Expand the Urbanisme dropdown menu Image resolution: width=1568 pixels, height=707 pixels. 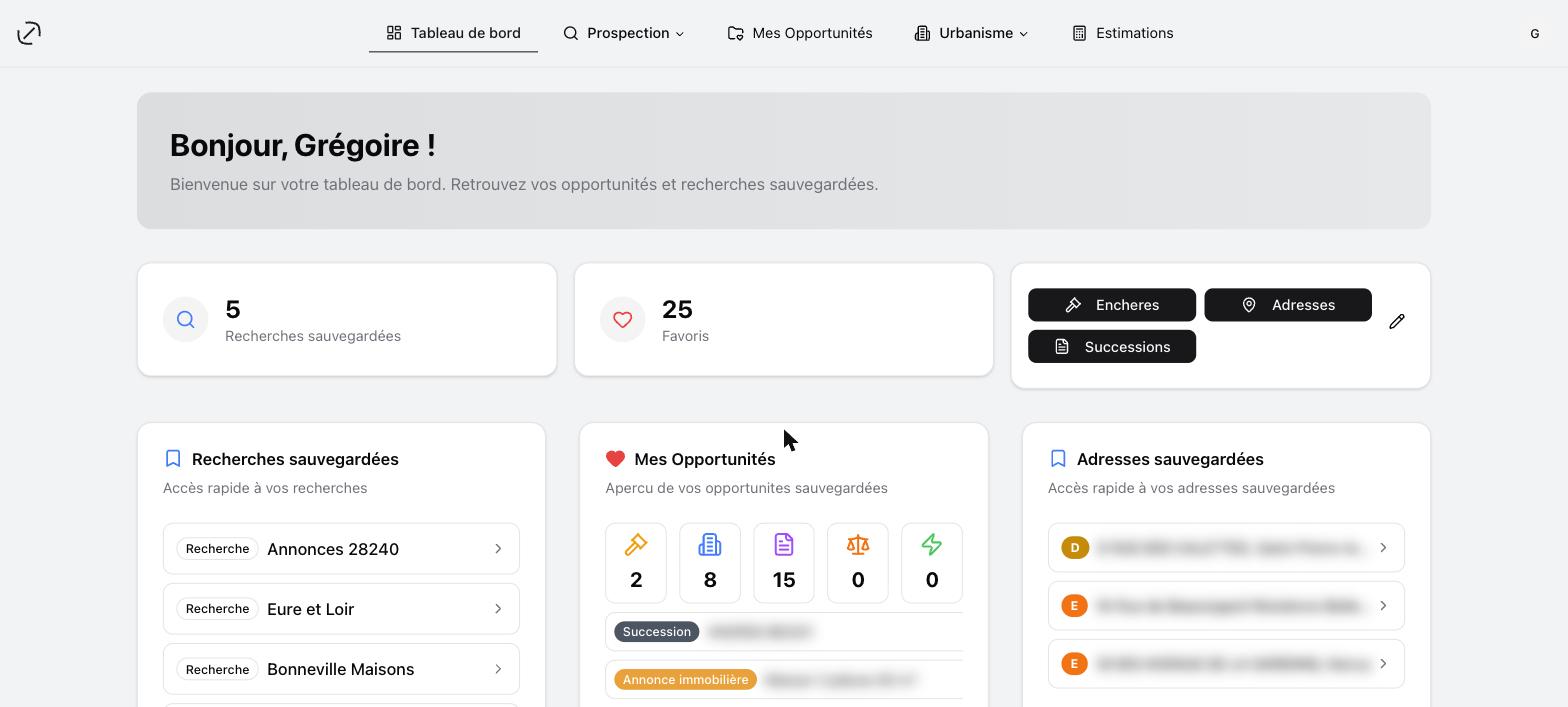coord(971,33)
